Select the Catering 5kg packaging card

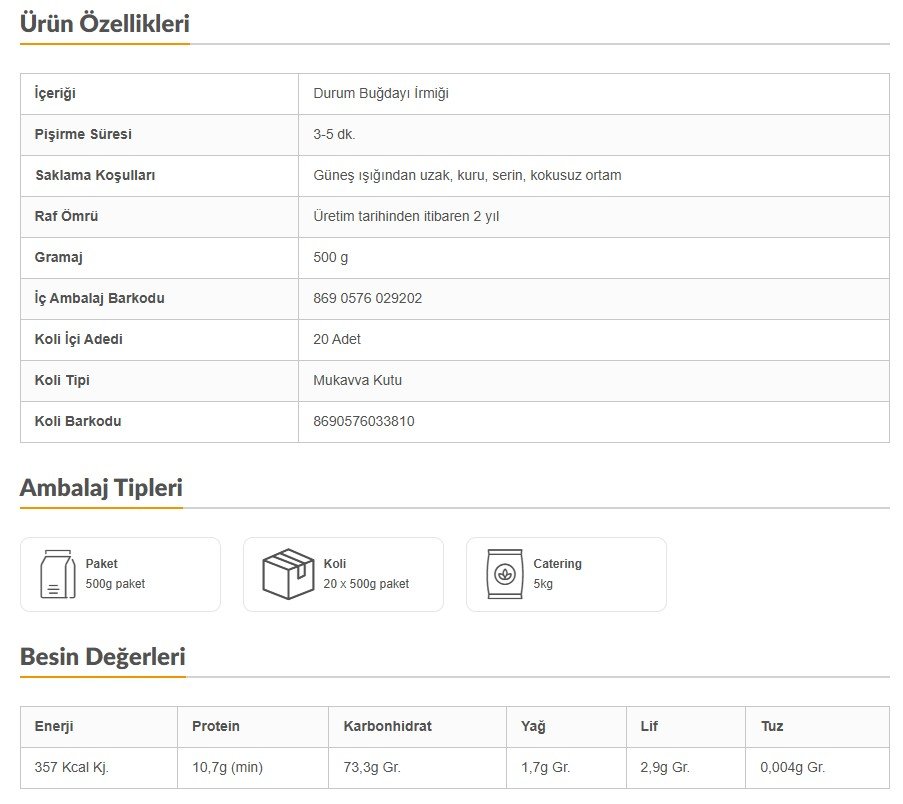[x=566, y=574]
